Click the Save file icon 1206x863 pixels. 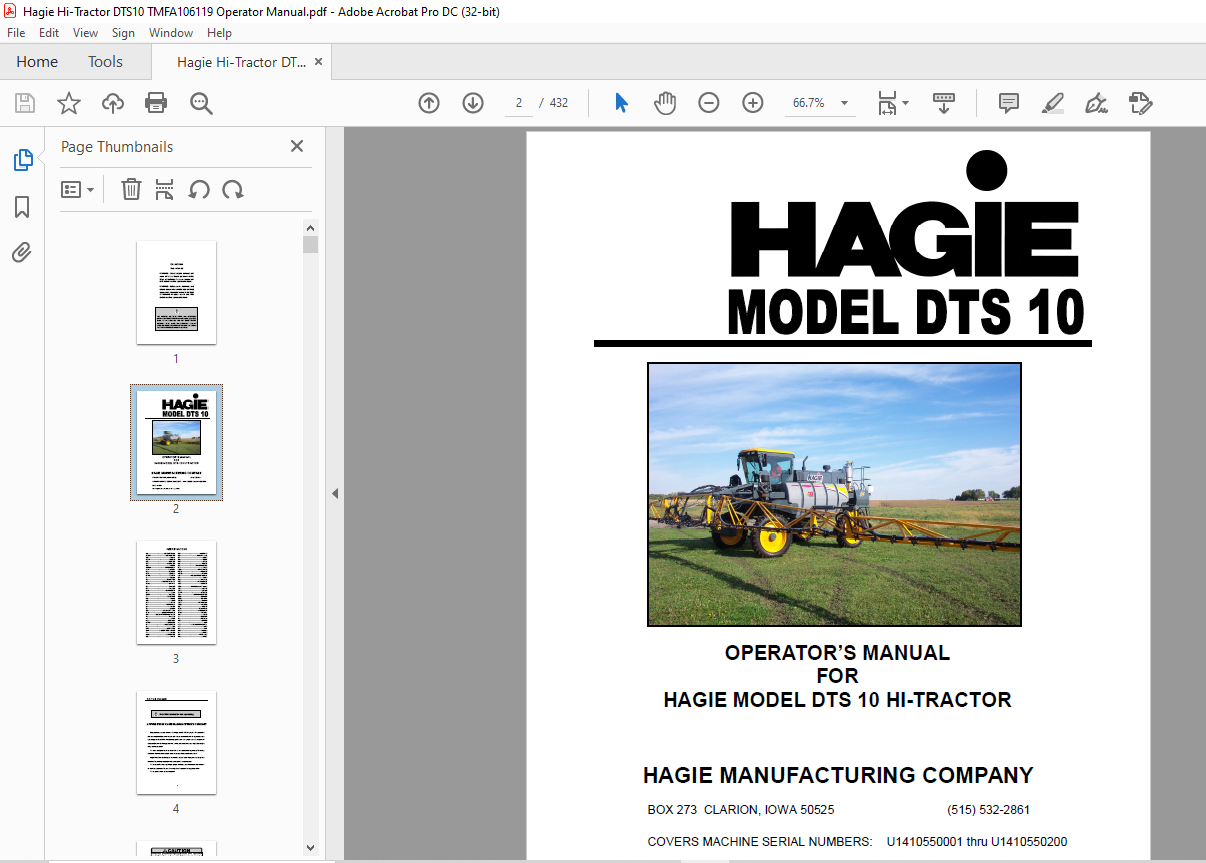coord(25,103)
